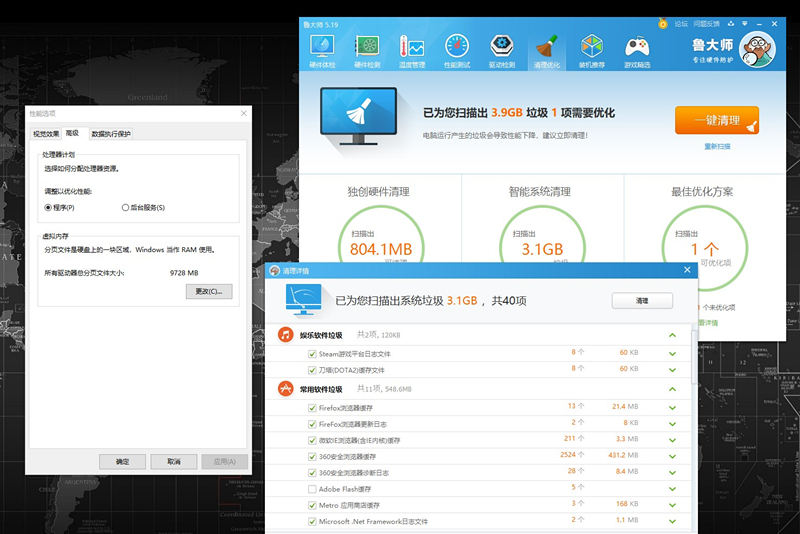Viewport: 800px width, 534px height.
Task: Click 取消 in 性能选项 dialog
Action: 174,462
